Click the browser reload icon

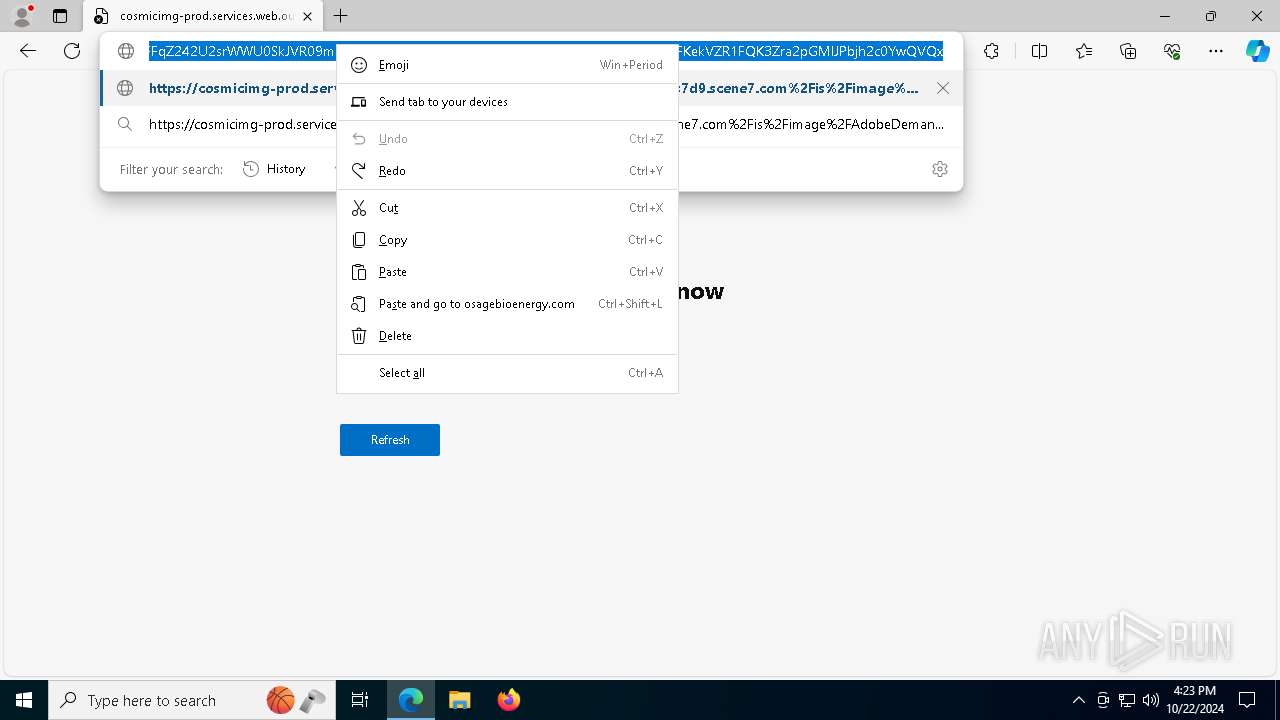pos(72,51)
